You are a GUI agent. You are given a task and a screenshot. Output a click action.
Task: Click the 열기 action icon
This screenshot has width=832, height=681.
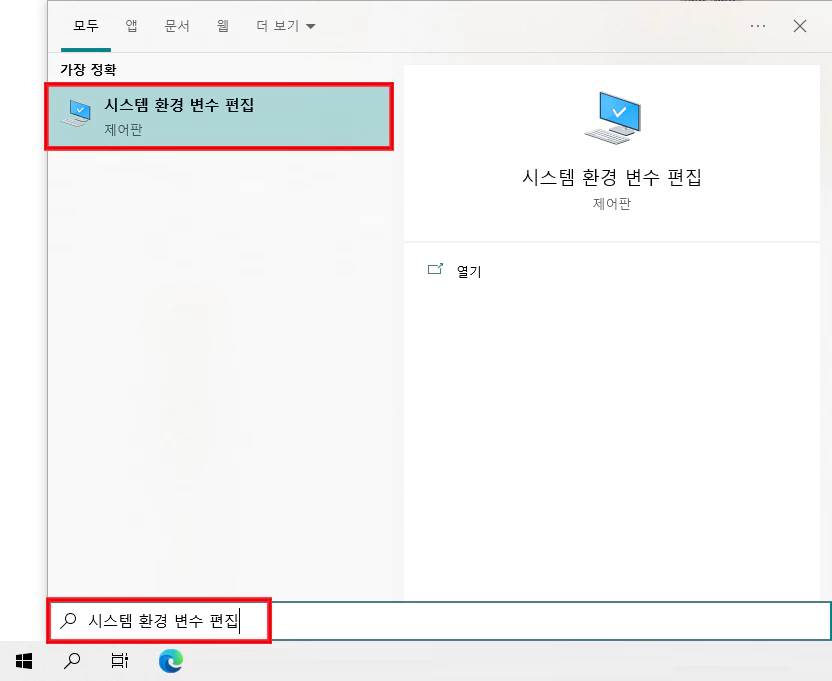point(437,269)
